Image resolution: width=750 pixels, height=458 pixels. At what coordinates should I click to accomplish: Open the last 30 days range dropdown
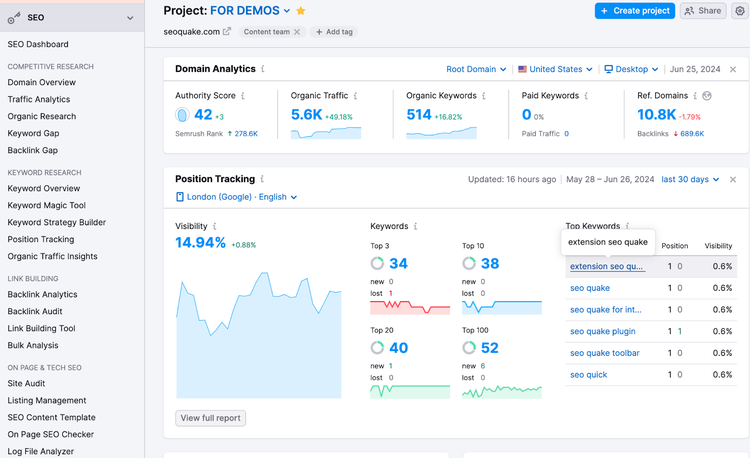690,179
